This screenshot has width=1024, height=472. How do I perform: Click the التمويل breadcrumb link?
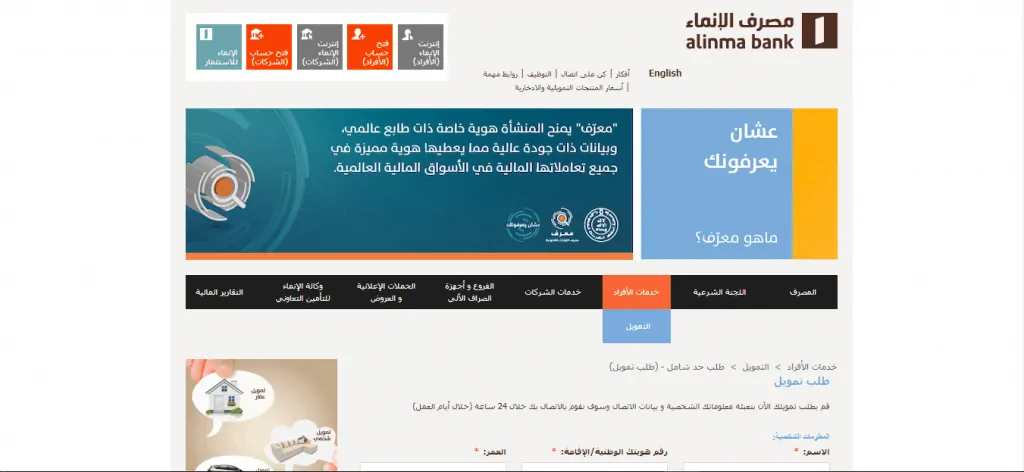(x=755, y=367)
